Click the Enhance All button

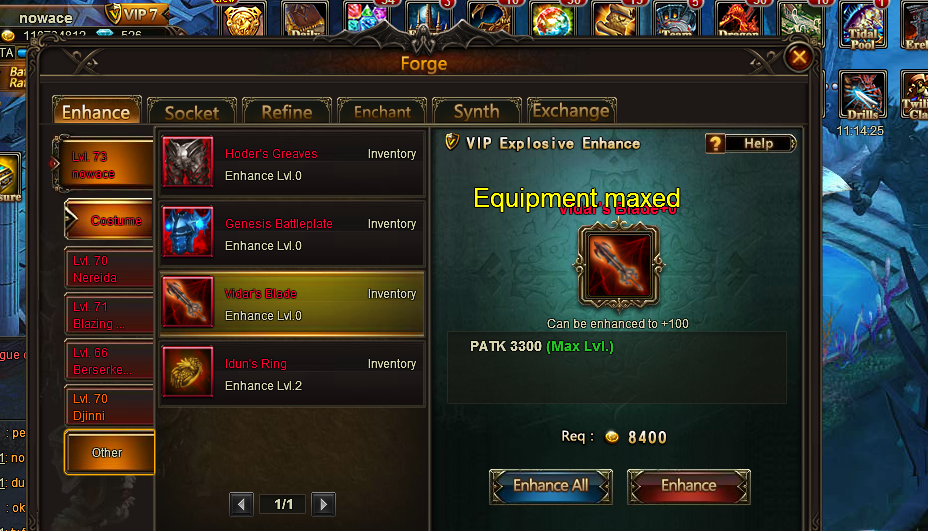[x=550, y=486]
